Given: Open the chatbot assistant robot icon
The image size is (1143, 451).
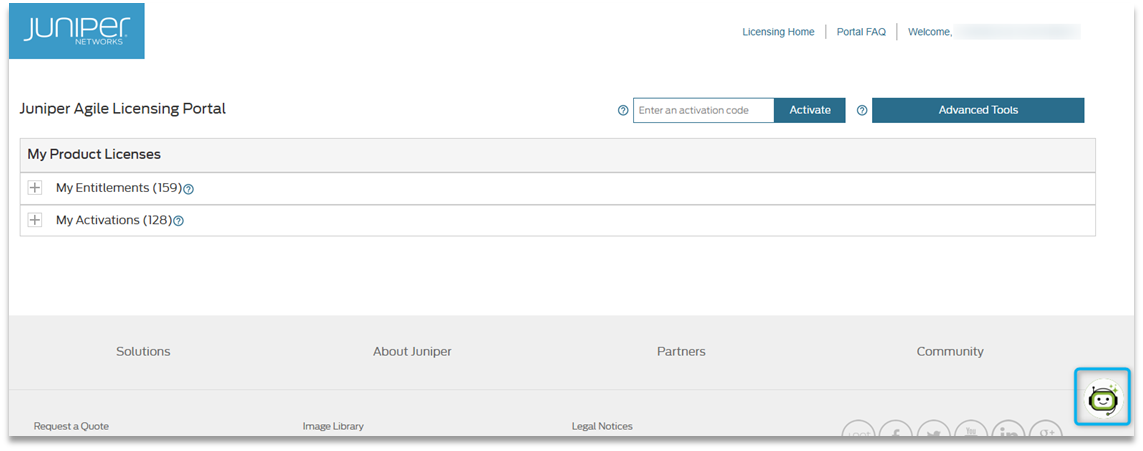Looking at the screenshot, I should tap(1101, 400).
